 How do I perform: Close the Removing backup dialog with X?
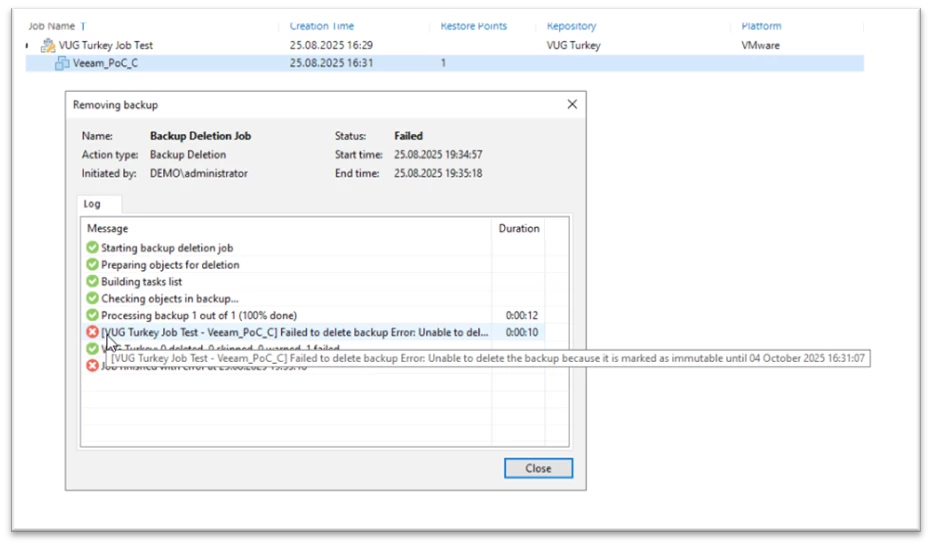[572, 104]
